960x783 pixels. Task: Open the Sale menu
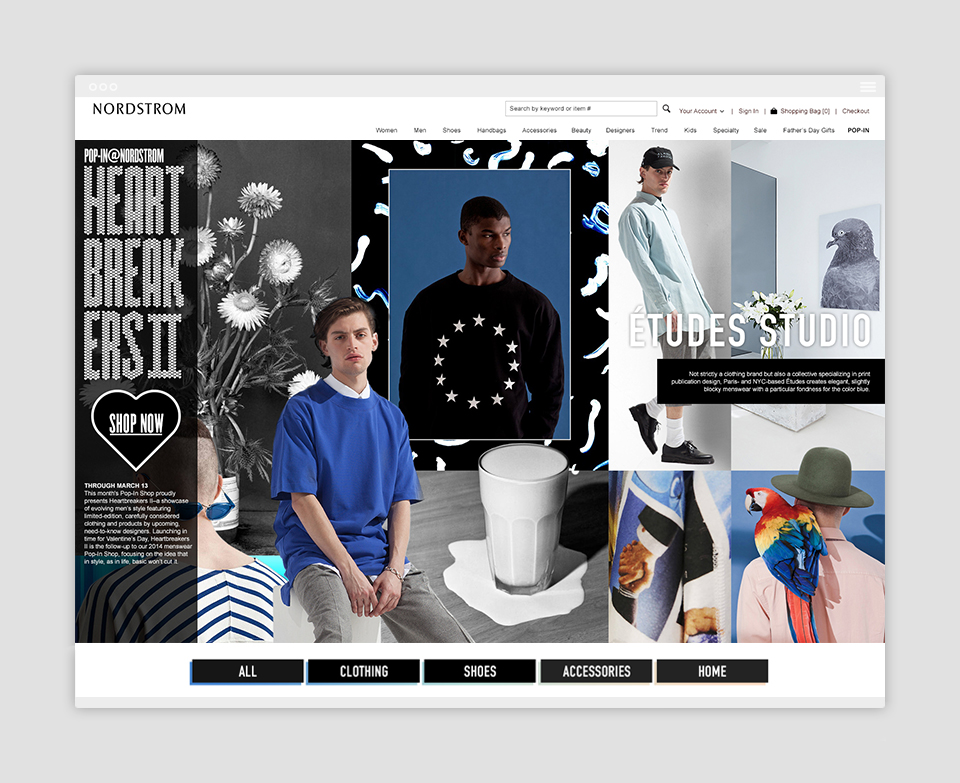(760, 130)
